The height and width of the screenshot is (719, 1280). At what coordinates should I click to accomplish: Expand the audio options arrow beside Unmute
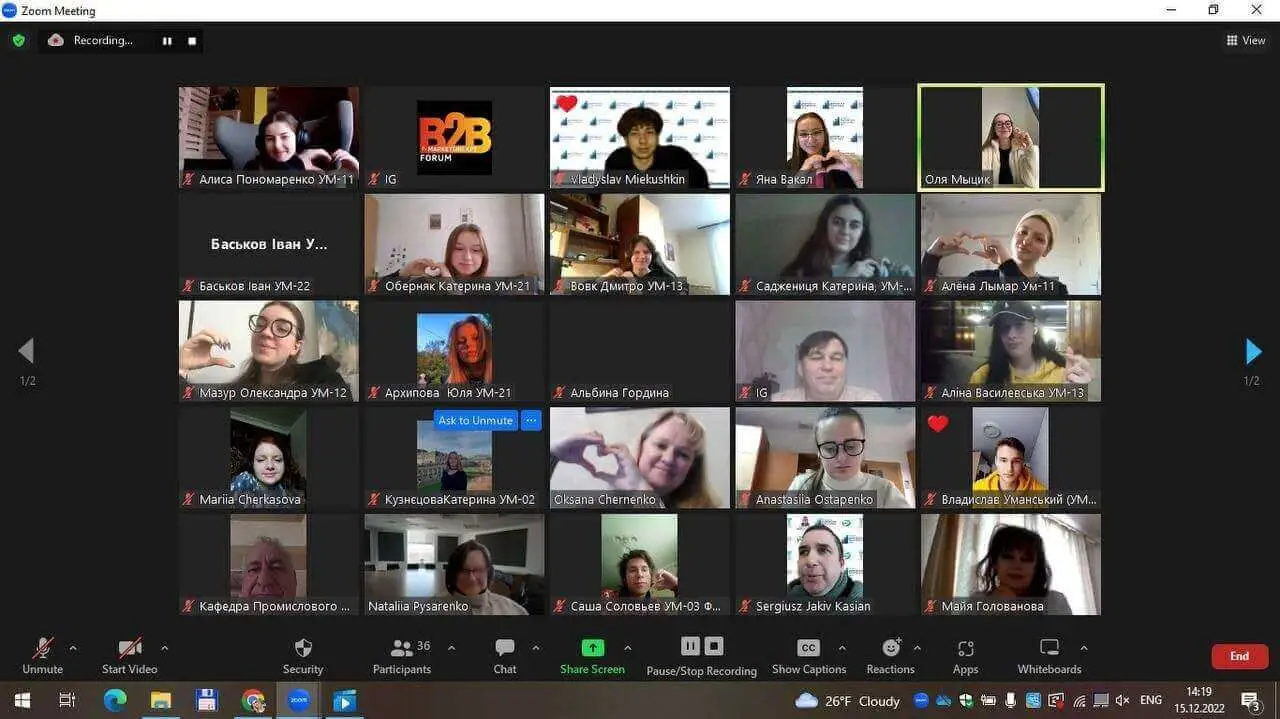pyautogui.click(x=73, y=648)
